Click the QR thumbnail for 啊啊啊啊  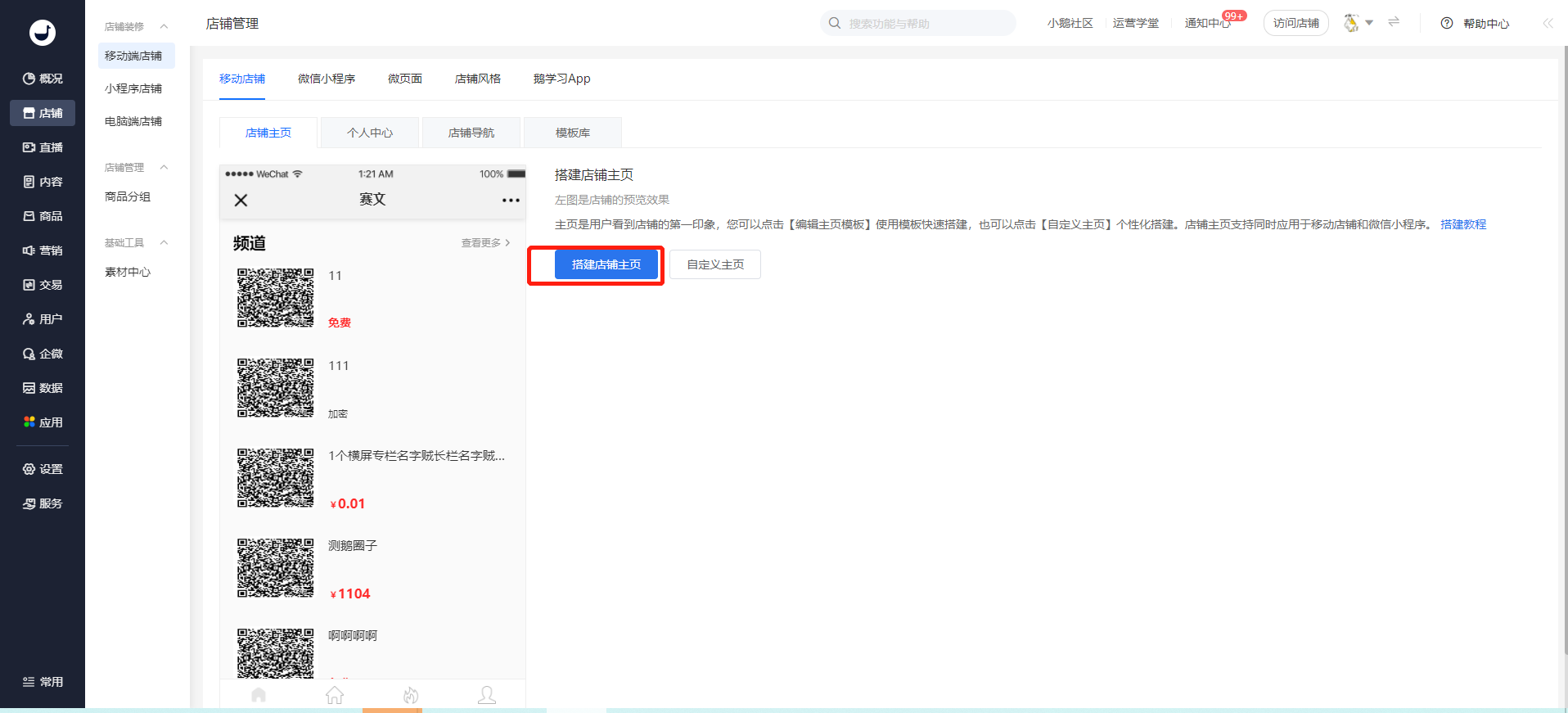[275, 654]
